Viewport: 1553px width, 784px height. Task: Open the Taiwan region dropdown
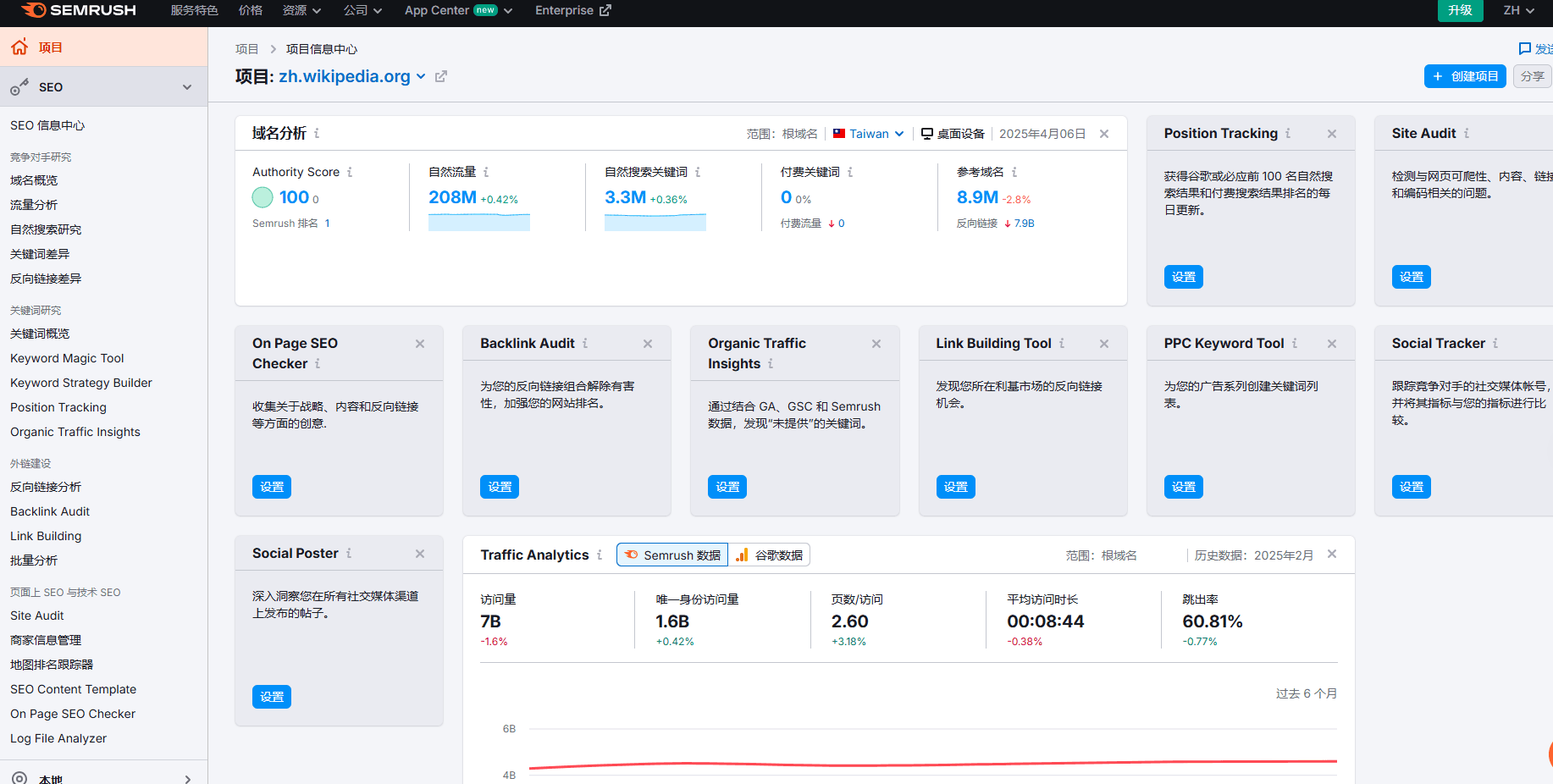click(869, 134)
